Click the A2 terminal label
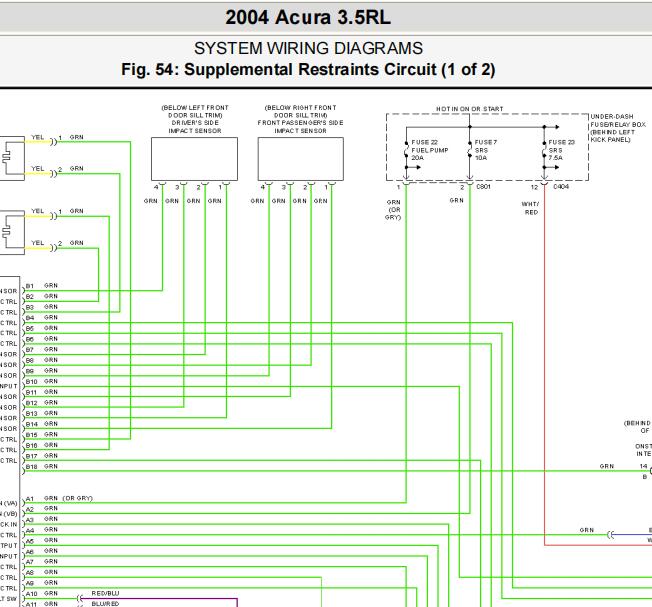 click(30, 510)
